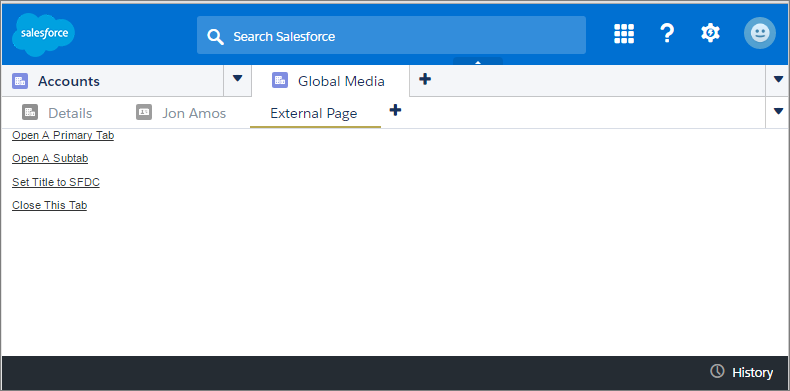Open the Accounts navigation dropdown arrow

[237, 79]
